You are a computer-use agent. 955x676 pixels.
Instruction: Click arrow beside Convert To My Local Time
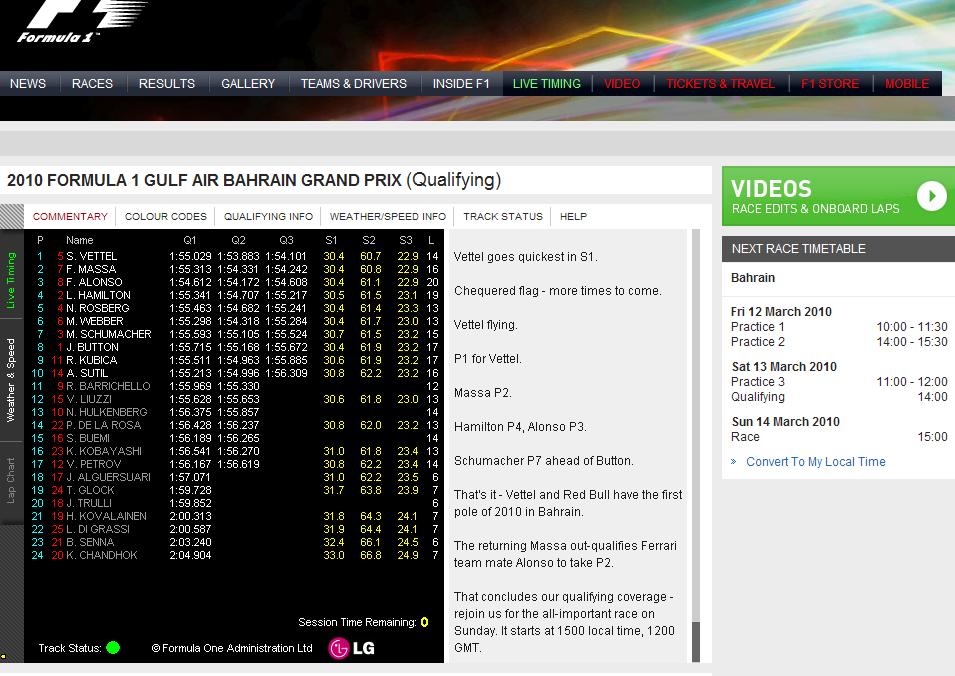pyautogui.click(x=735, y=462)
